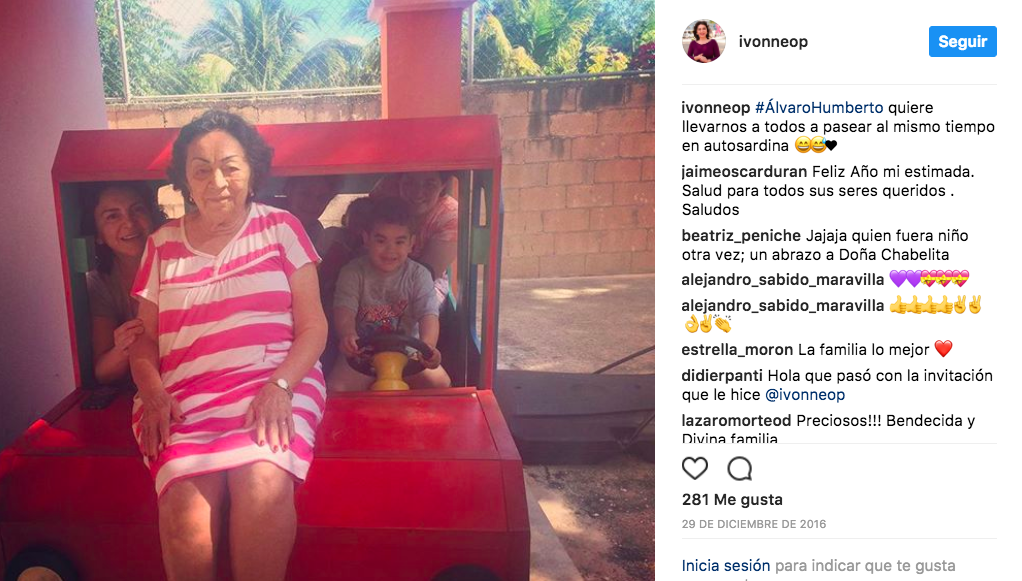Click the main post photo

coord(327,290)
